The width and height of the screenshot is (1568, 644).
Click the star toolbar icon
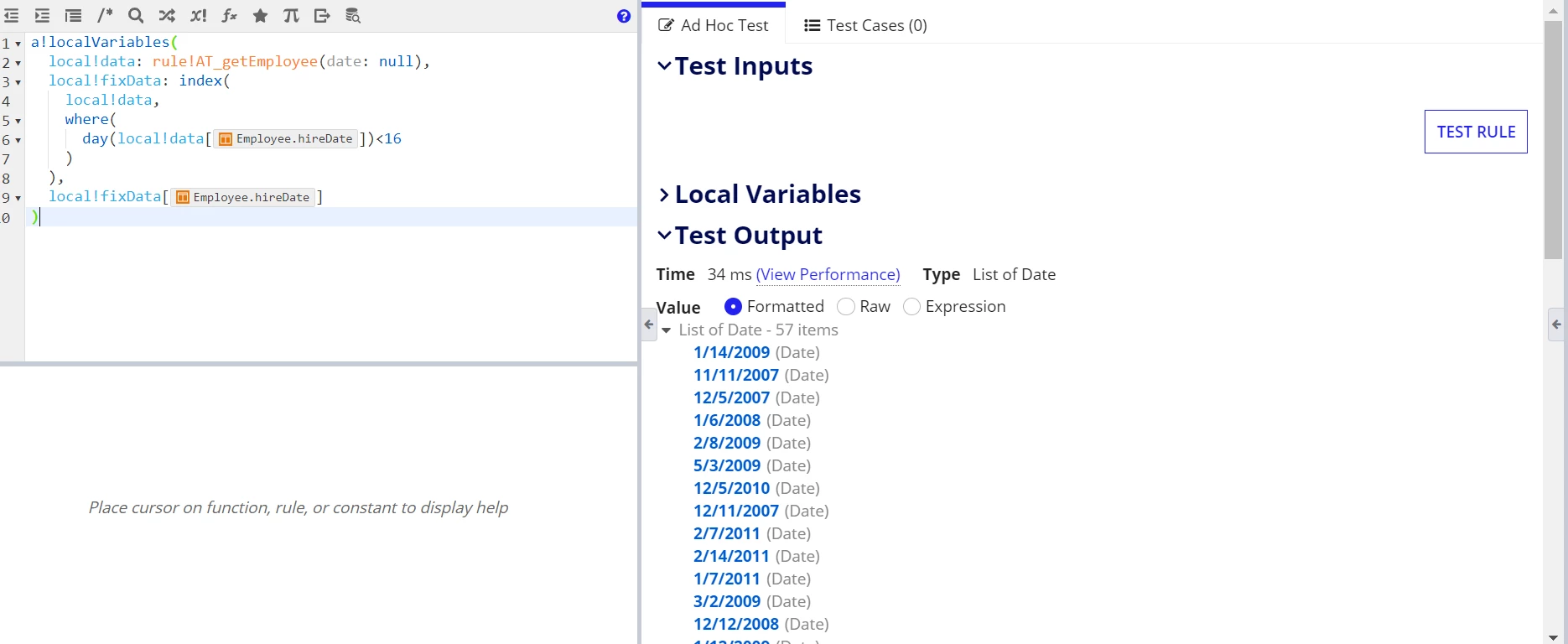coord(260,16)
